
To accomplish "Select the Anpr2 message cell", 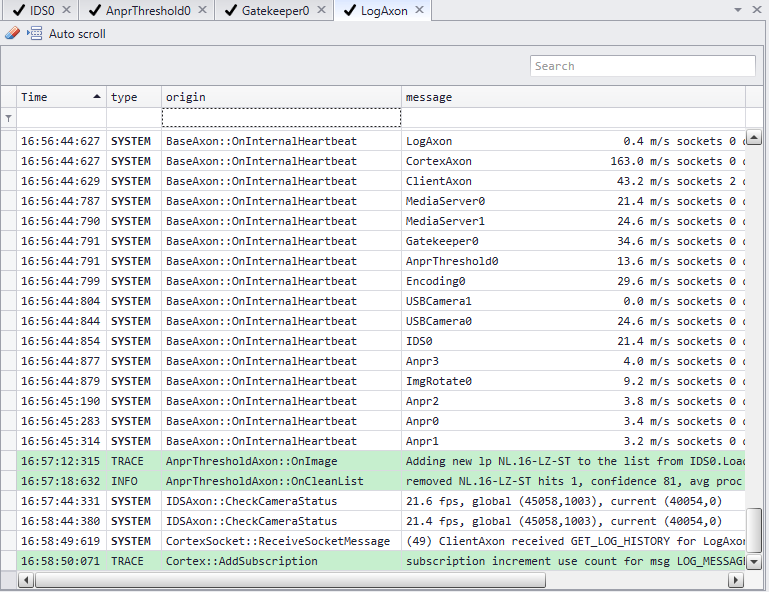I will (x=573, y=401).
